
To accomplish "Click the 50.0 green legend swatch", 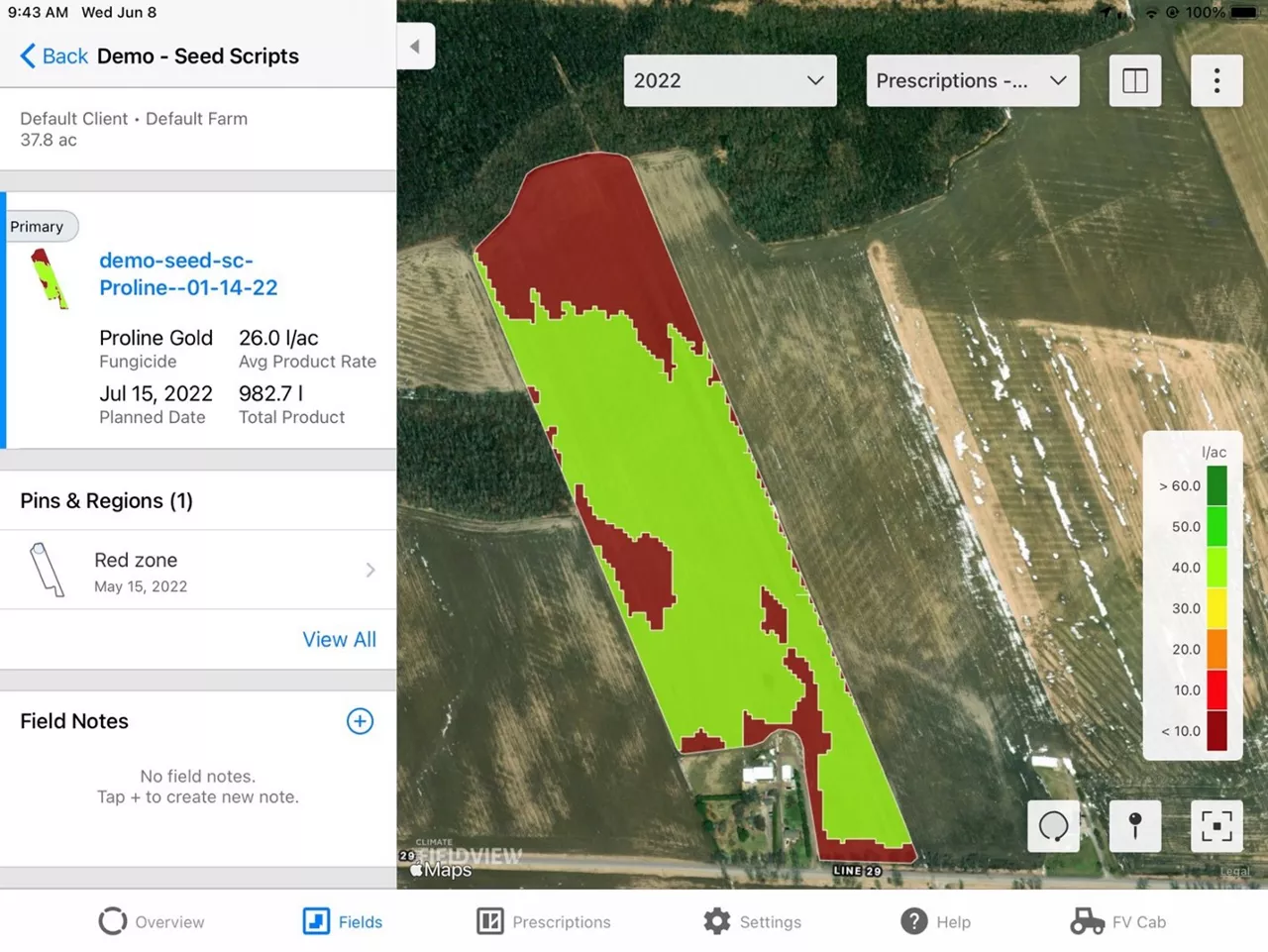I will click(x=1217, y=526).
